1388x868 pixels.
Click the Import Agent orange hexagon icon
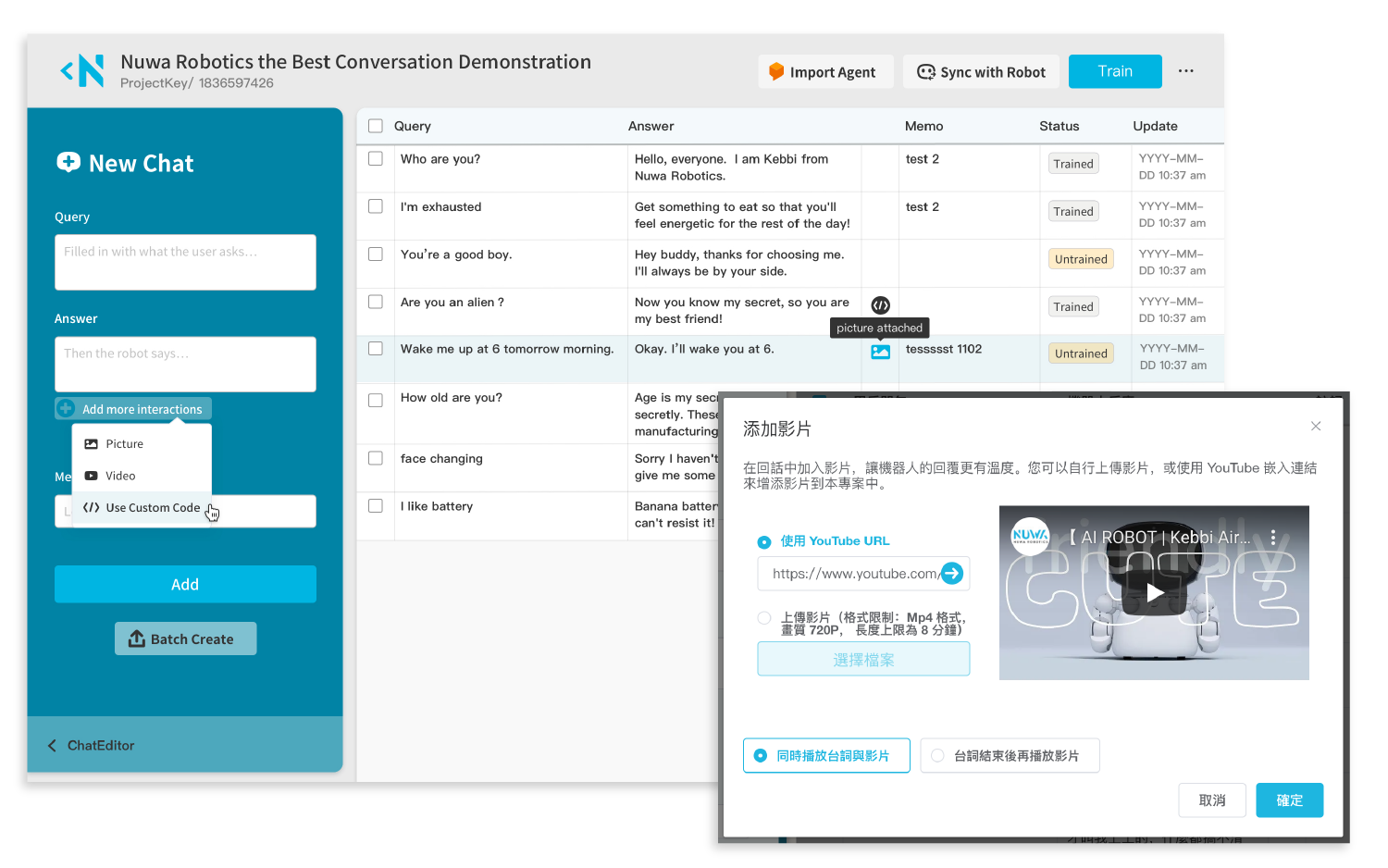click(x=776, y=71)
